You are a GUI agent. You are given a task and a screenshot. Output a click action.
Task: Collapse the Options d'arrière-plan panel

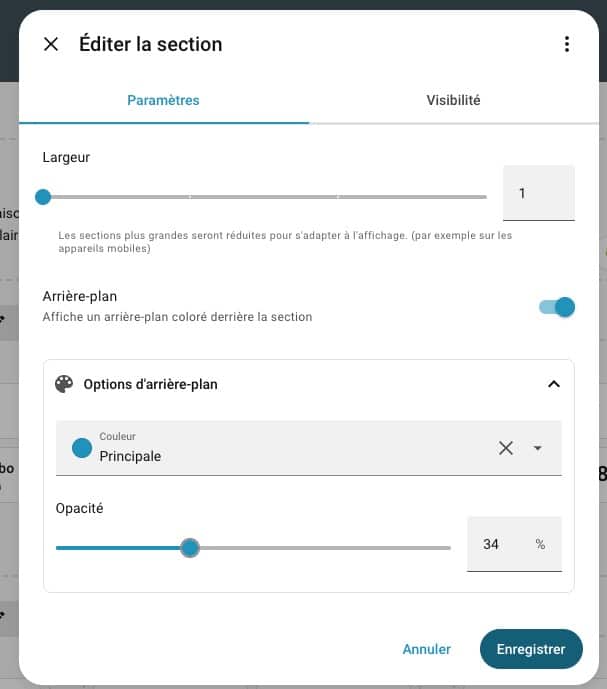[554, 384]
